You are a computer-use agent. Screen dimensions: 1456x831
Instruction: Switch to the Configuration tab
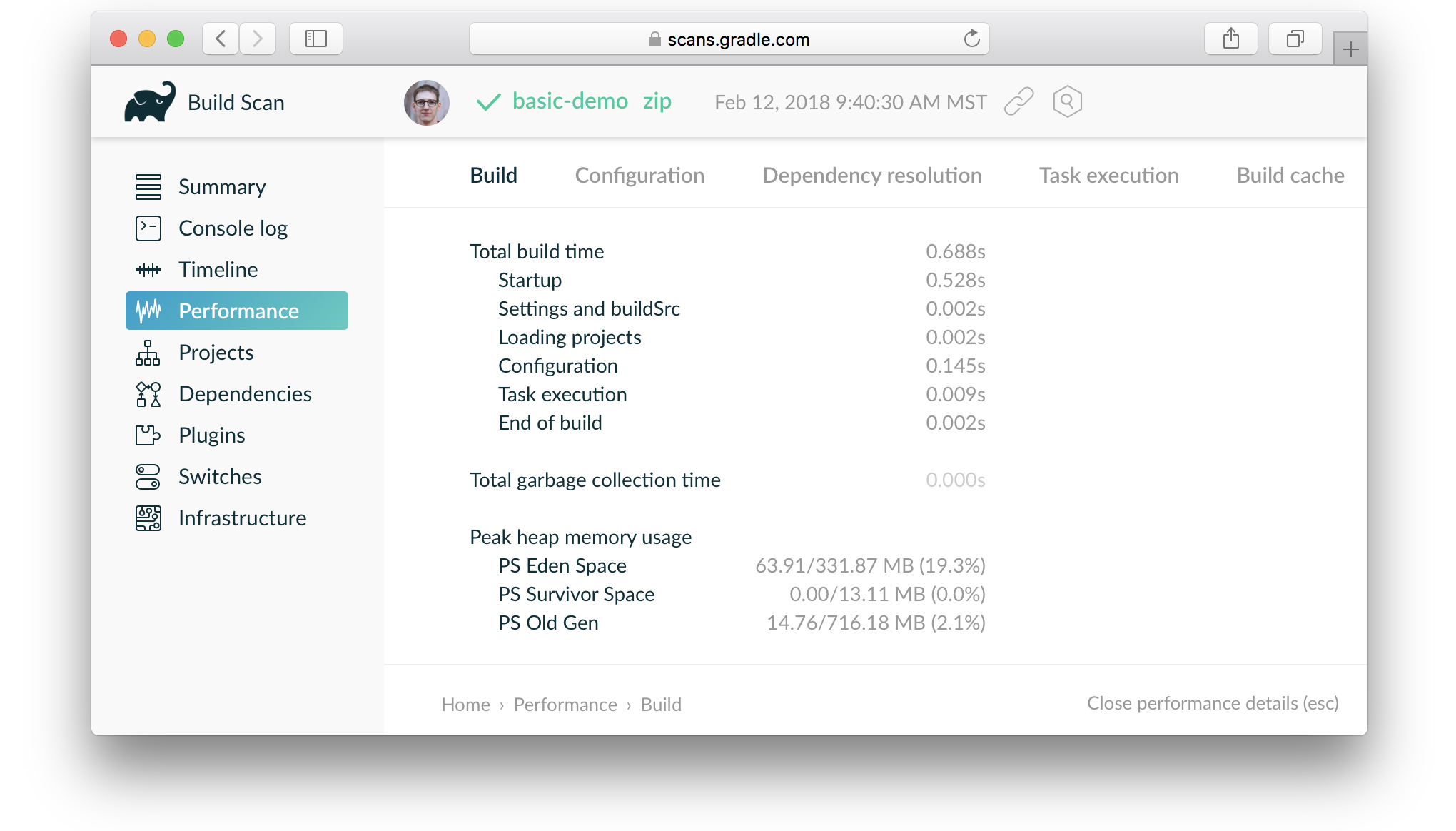(x=639, y=176)
